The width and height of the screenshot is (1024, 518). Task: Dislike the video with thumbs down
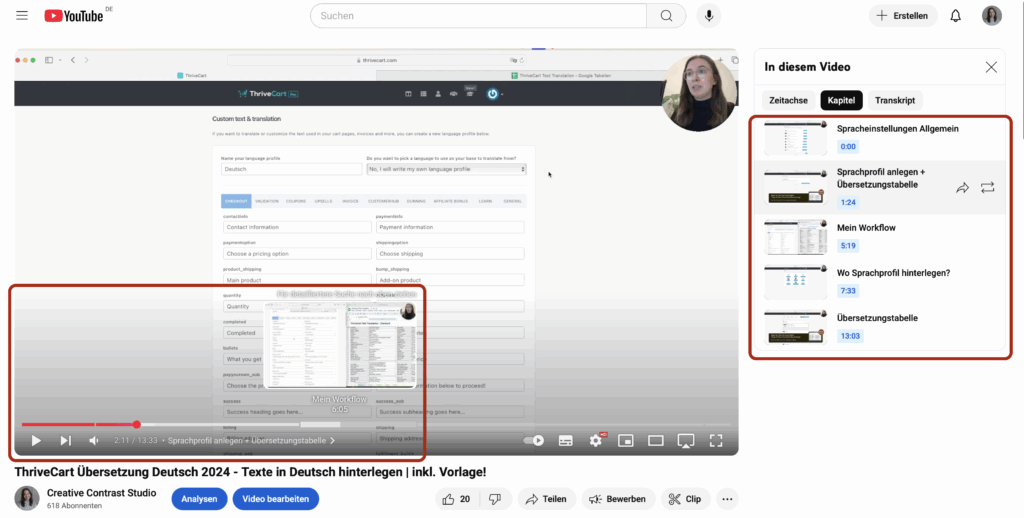(495, 499)
